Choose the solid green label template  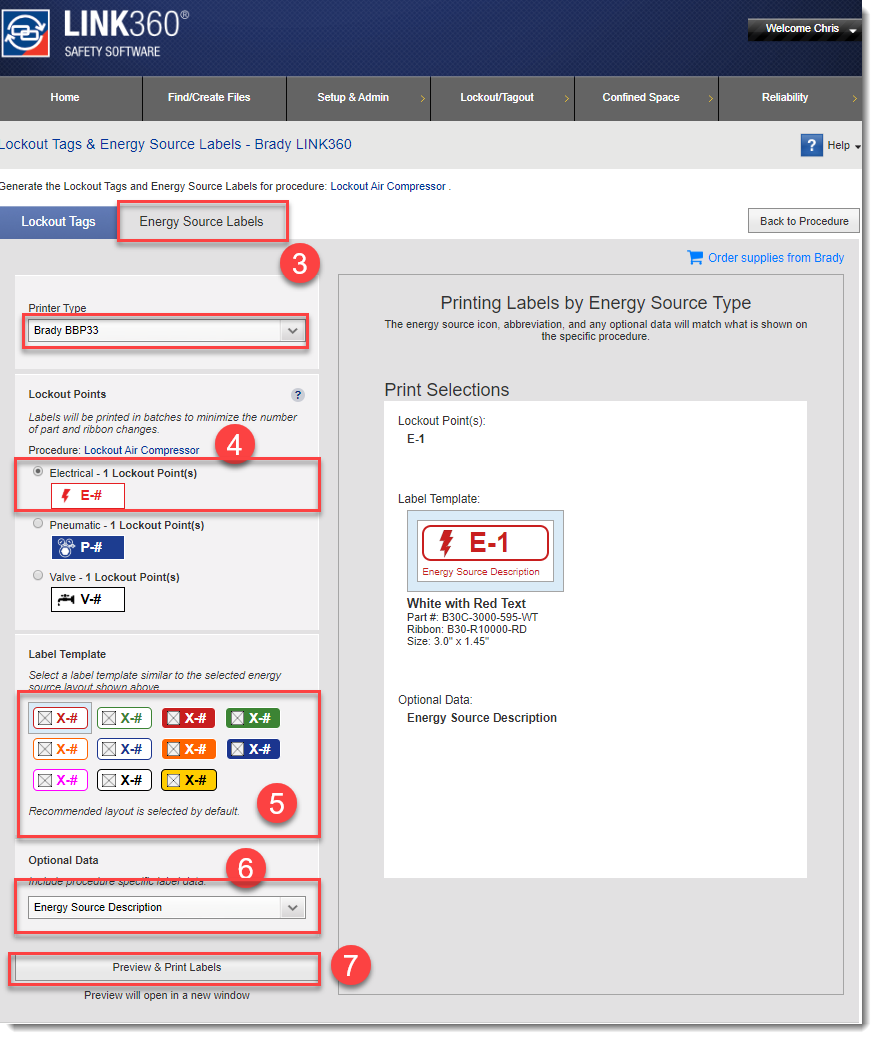pos(253,718)
